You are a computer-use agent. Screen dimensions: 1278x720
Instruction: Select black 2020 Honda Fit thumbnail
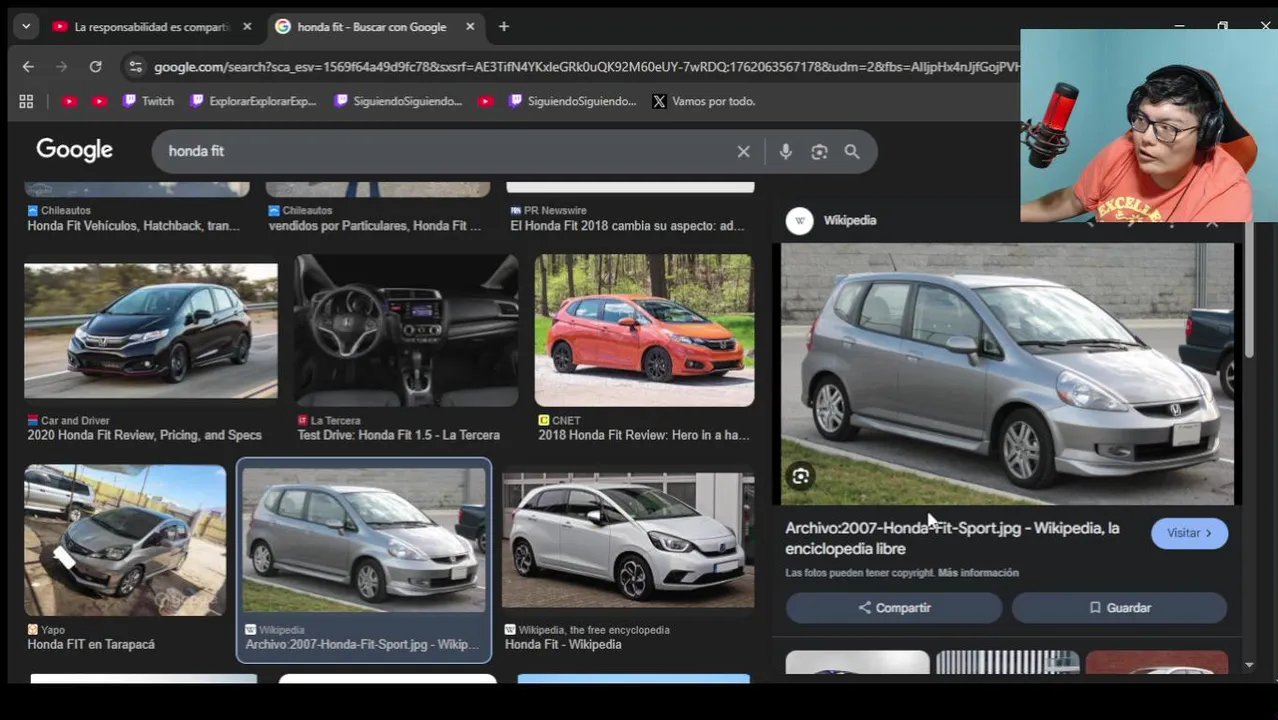click(x=151, y=331)
